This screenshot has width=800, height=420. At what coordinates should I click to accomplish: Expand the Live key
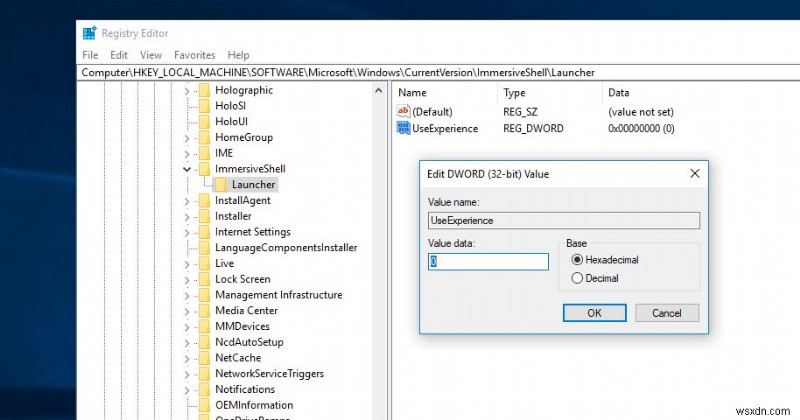[x=187, y=264]
